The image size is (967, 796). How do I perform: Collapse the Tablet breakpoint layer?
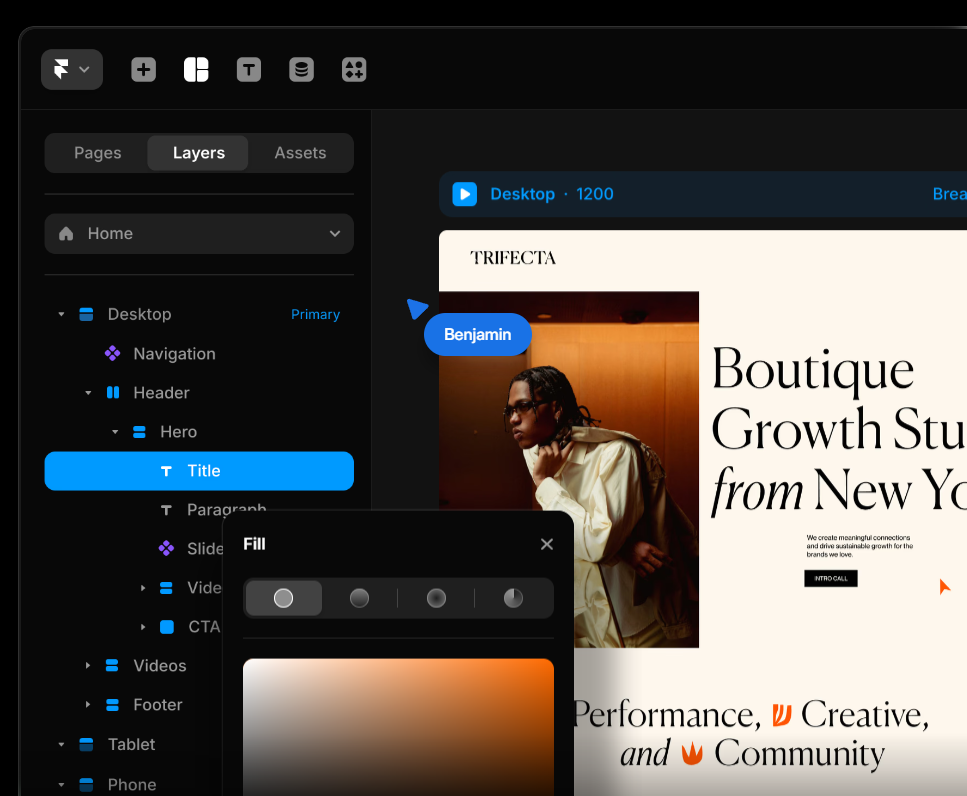coord(61,745)
